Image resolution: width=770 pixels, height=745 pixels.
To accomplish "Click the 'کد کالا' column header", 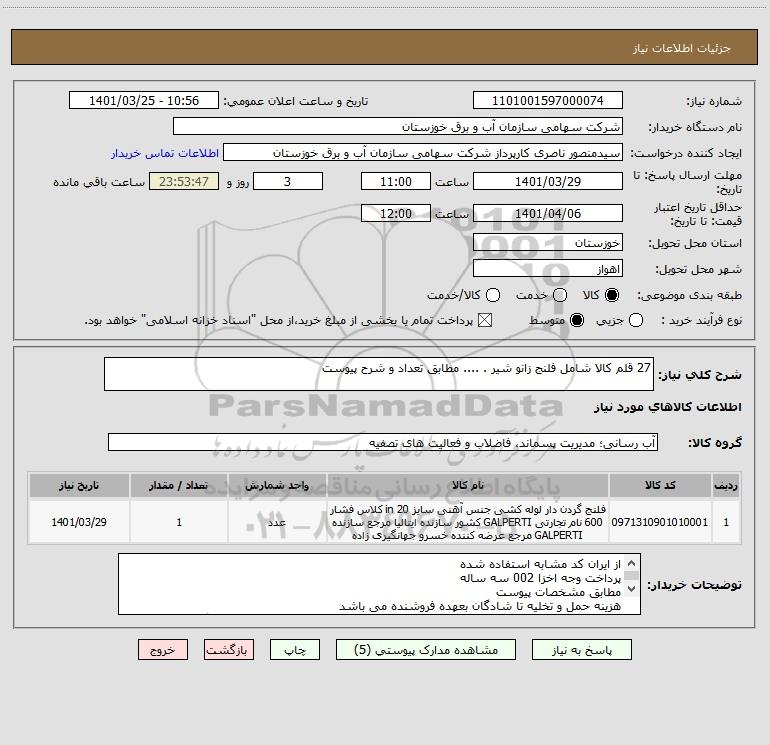I will click(660, 485).
